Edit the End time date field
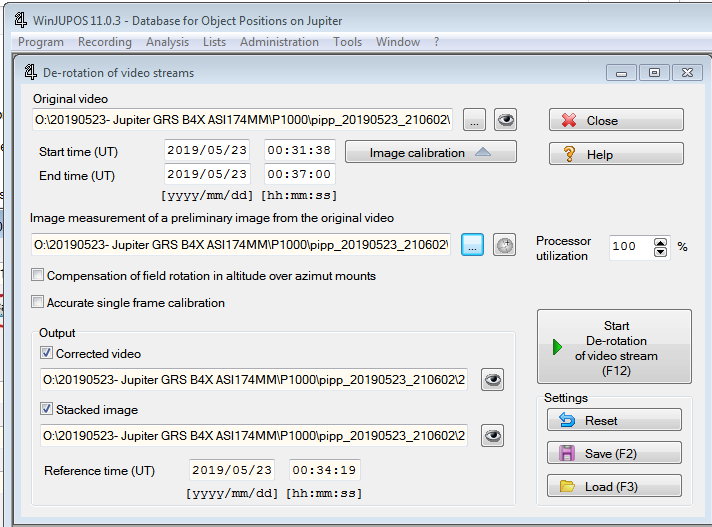The image size is (712, 527). coord(207,174)
